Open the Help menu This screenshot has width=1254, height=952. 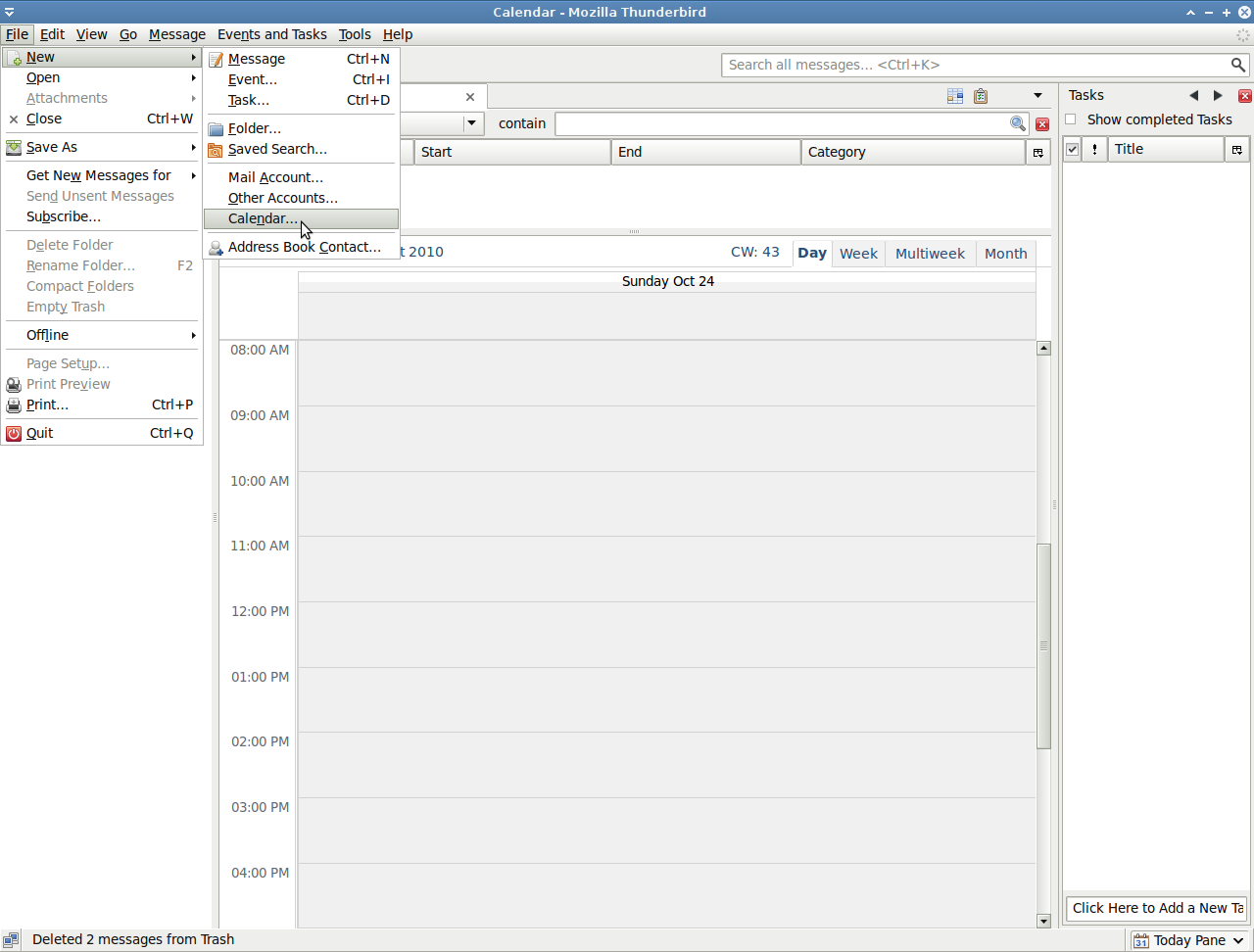tap(398, 34)
